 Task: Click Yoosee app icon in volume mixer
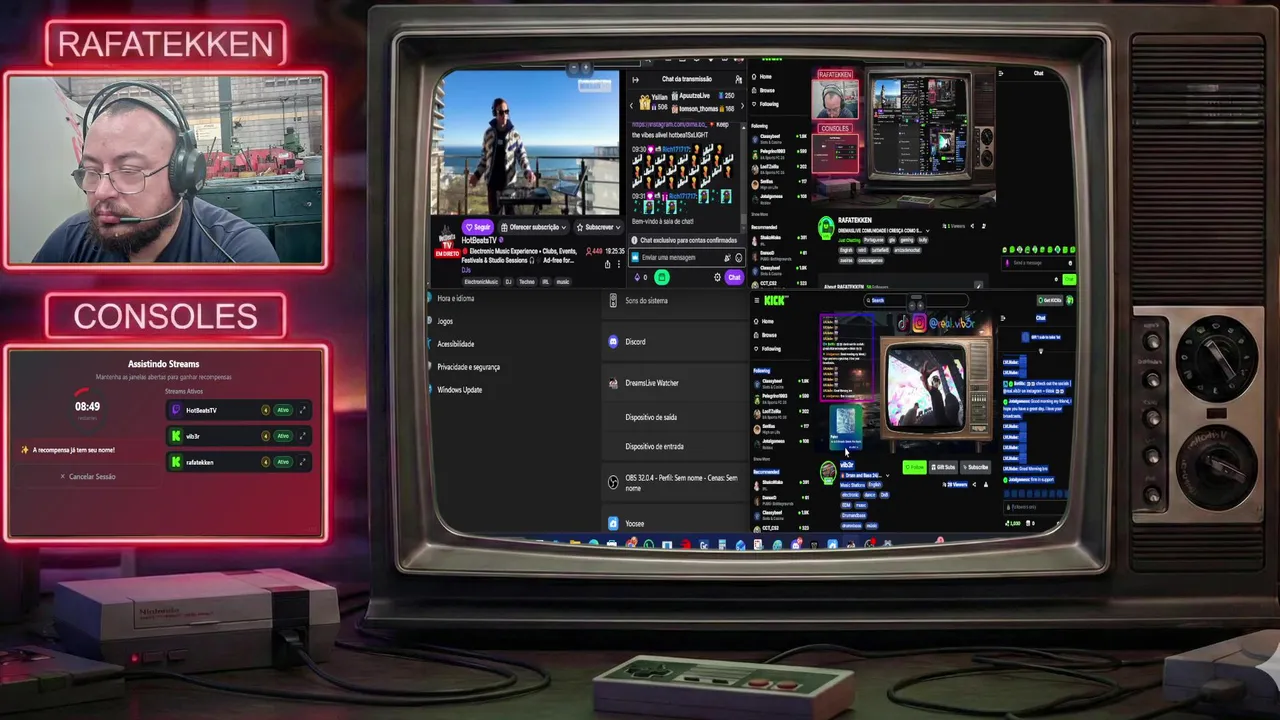point(614,523)
